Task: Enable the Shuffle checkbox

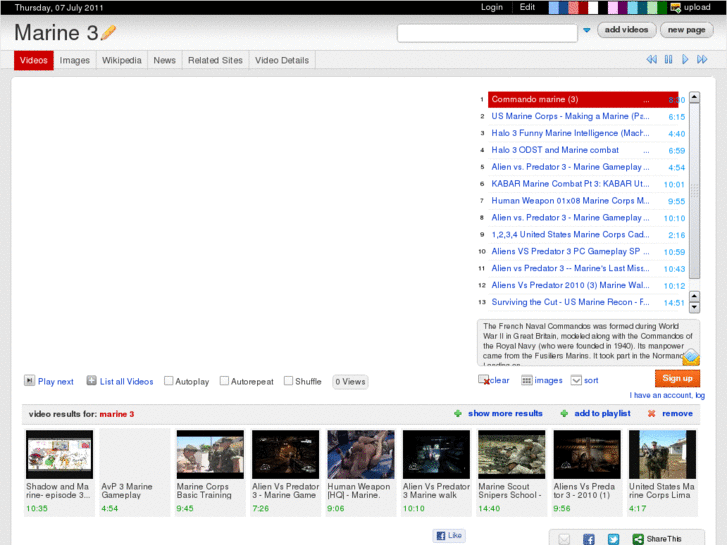Action: pos(288,381)
